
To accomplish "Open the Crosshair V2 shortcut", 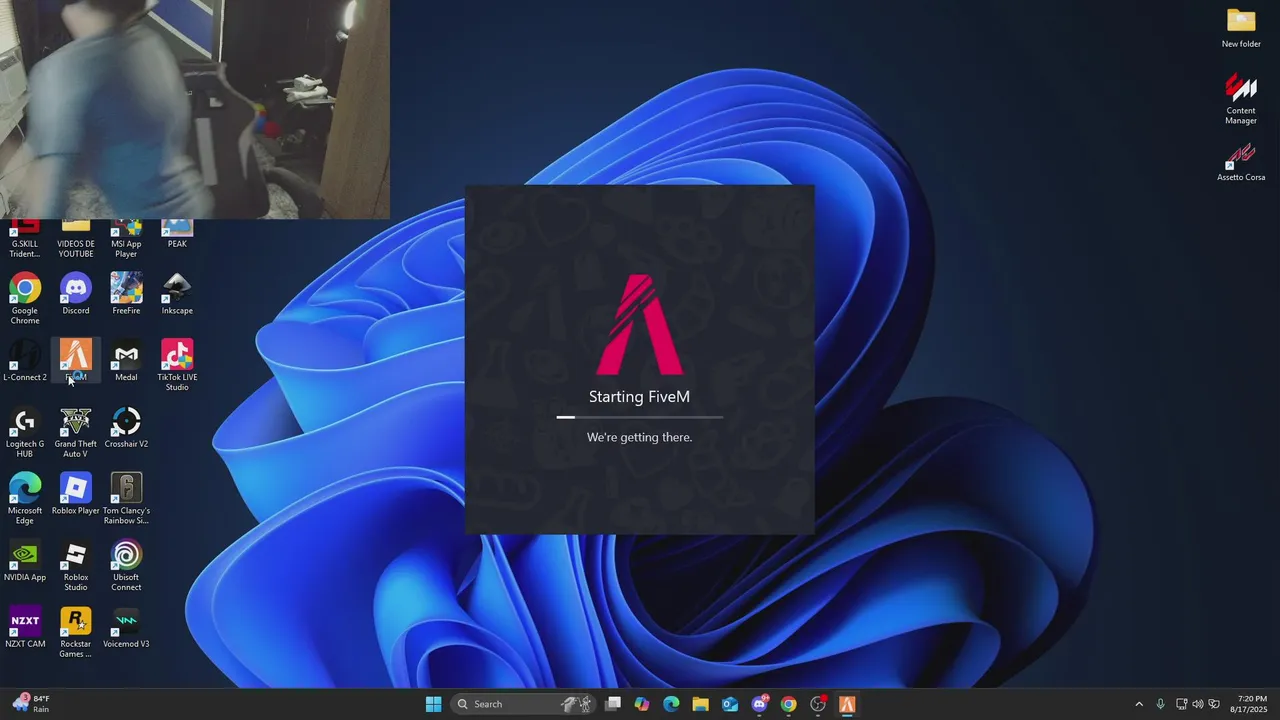I will [126, 427].
